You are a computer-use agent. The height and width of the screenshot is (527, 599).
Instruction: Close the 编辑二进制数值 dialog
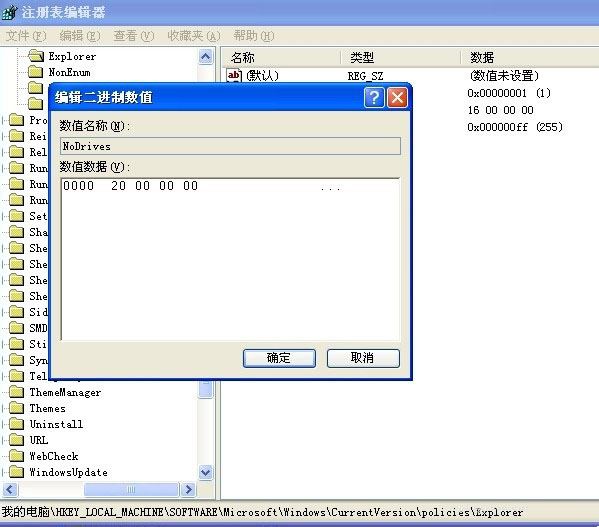tap(397, 98)
